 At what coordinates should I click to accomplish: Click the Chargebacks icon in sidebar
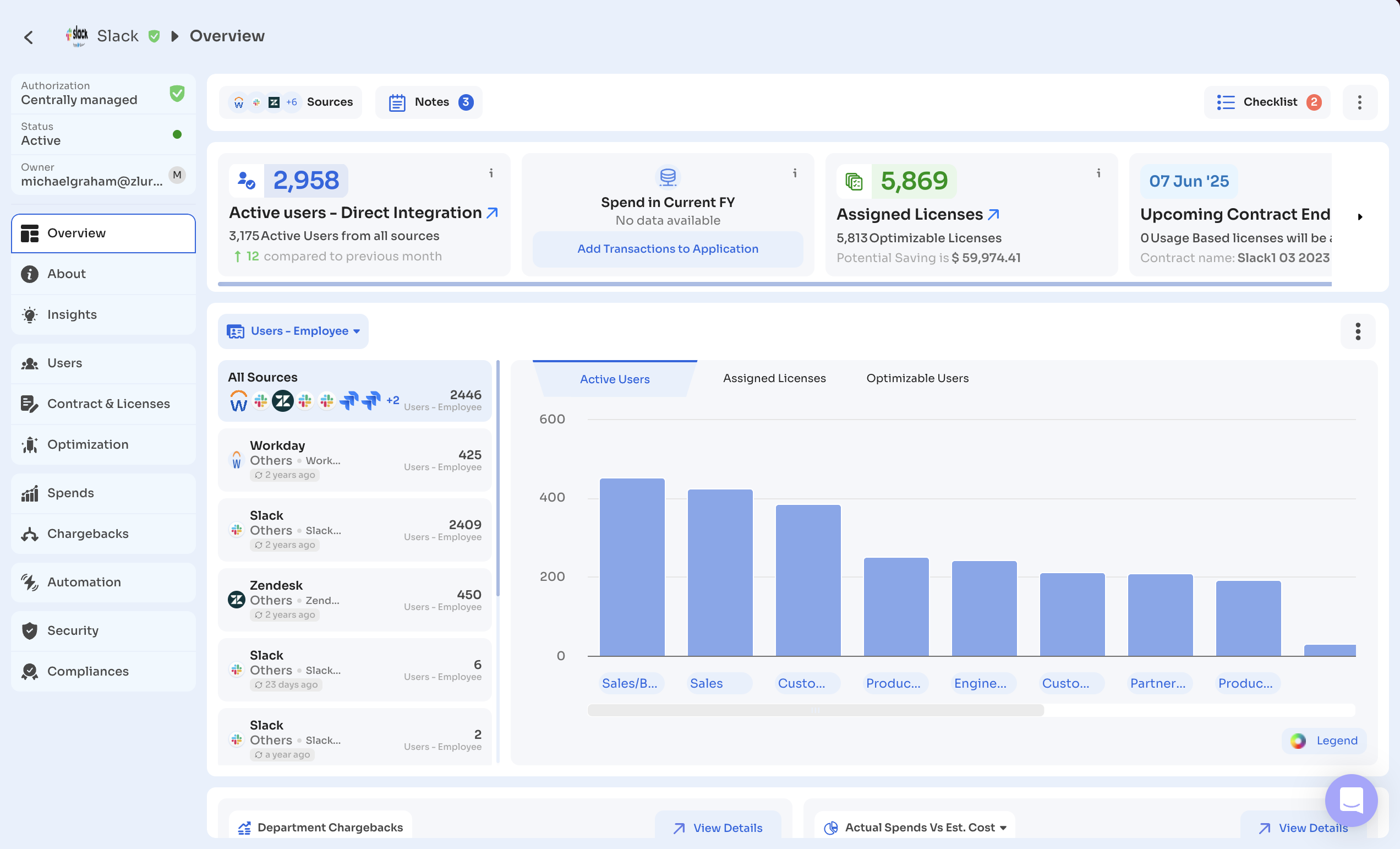click(30, 534)
